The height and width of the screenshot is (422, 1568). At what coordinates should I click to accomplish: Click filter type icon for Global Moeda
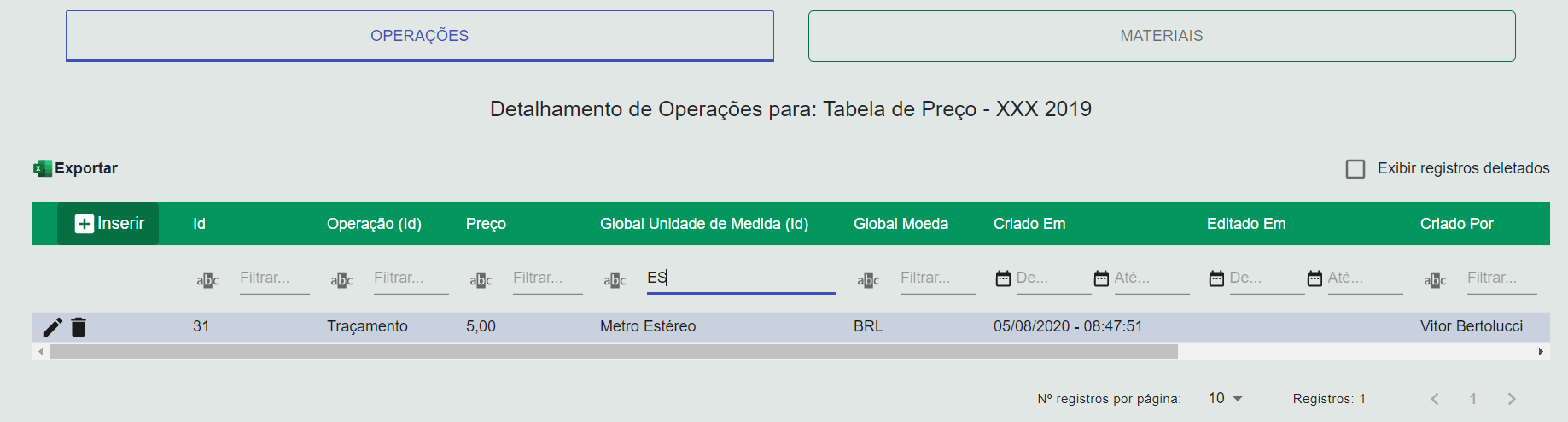click(868, 280)
